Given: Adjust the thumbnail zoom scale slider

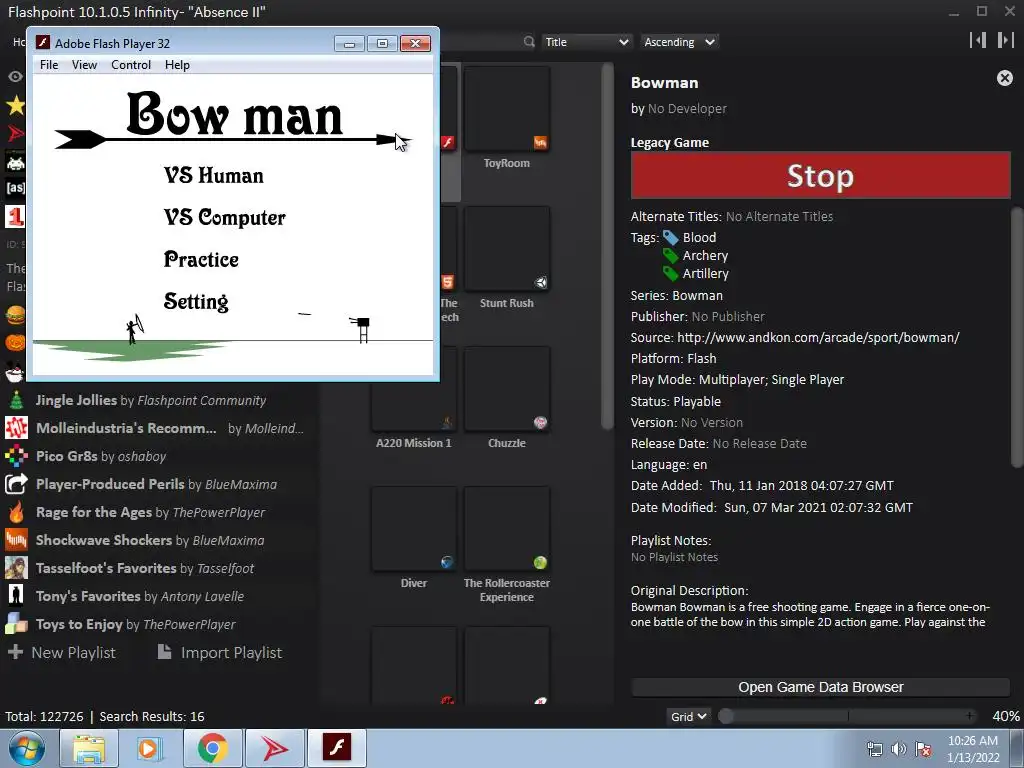Looking at the screenshot, I should click(x=848, y=716).
